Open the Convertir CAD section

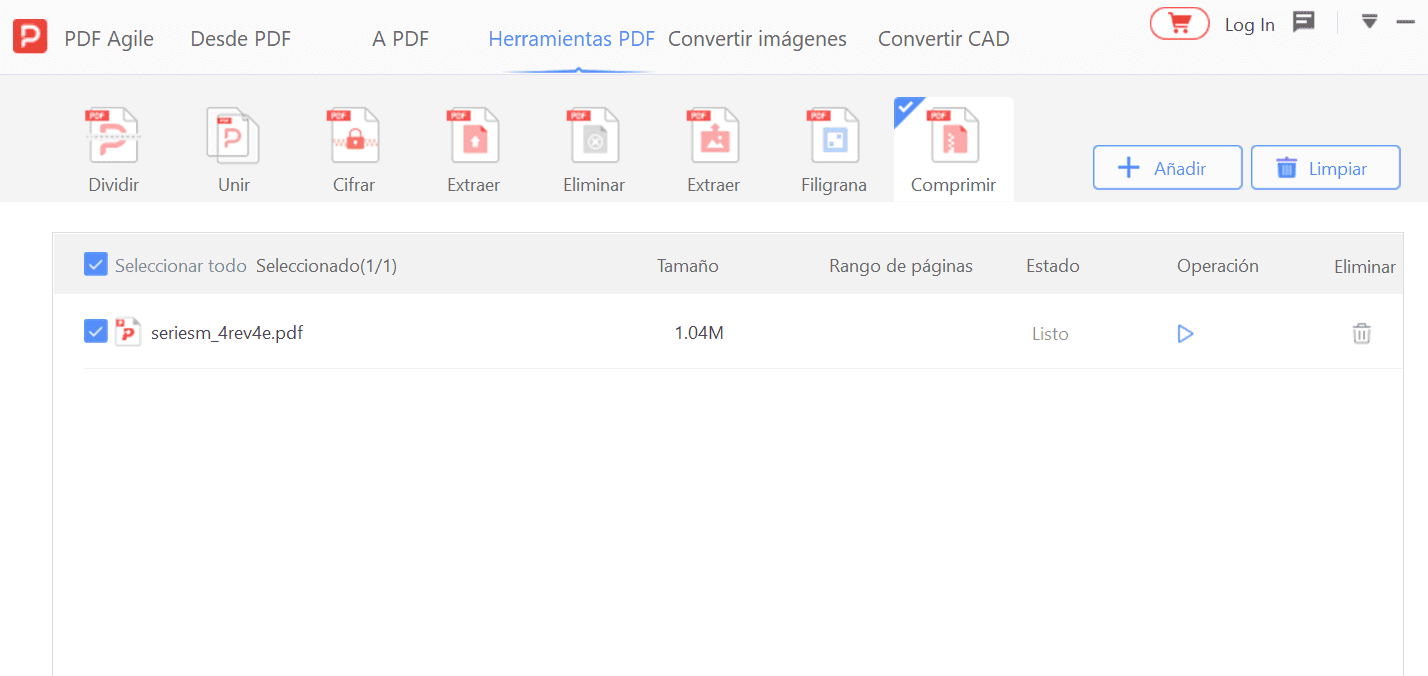[943, 38]
